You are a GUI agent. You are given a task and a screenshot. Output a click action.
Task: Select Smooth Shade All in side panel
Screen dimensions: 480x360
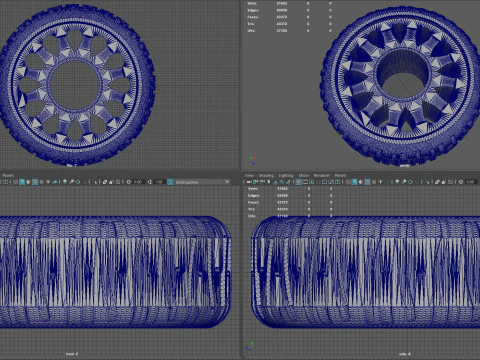[x=354, y=182]
